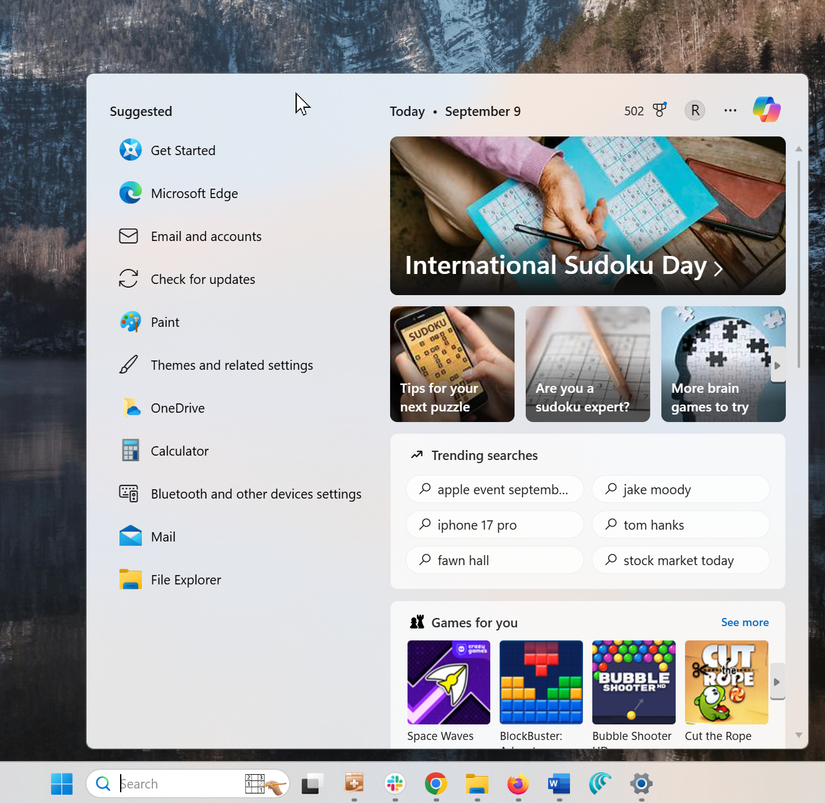
Task: Open Bluetooth and other devices settings
Action: [256, 493]
